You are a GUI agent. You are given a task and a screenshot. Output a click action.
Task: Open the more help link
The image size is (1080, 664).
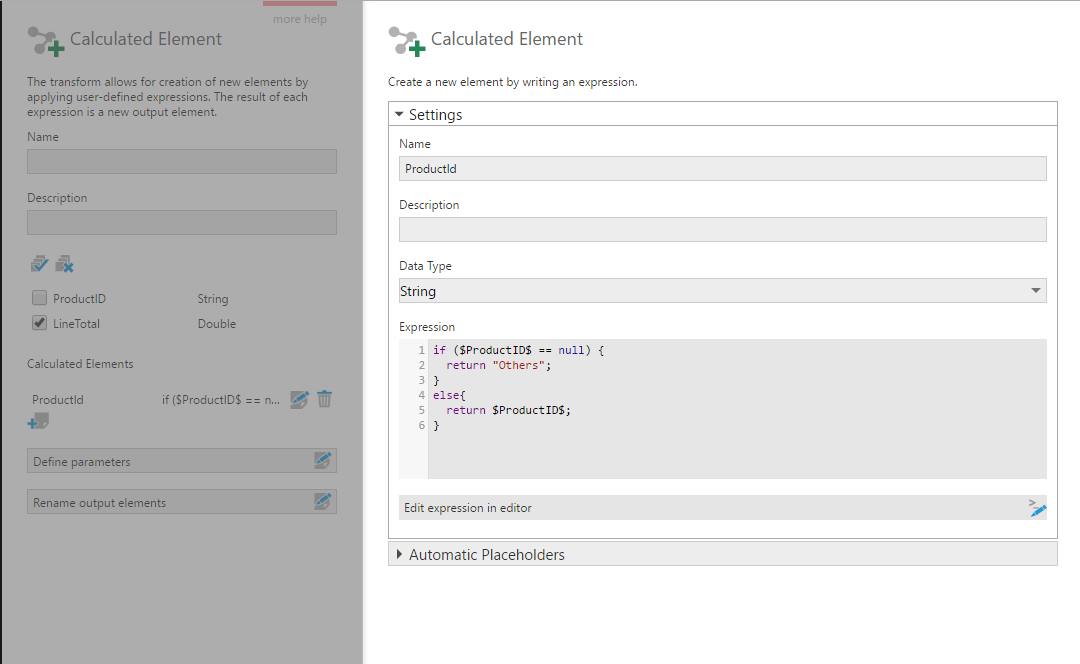[299, 18]
